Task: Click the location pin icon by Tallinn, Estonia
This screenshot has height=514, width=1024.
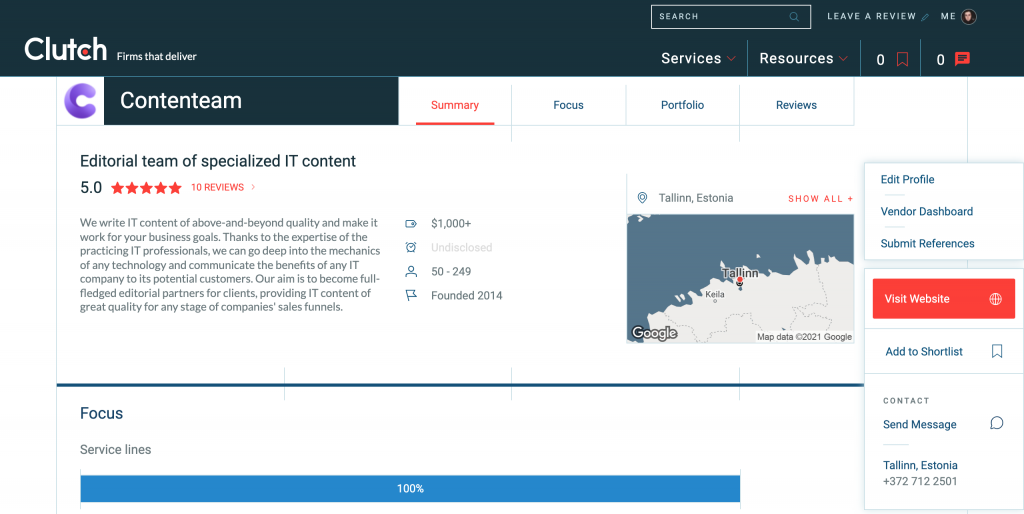Action: (643, 198)
